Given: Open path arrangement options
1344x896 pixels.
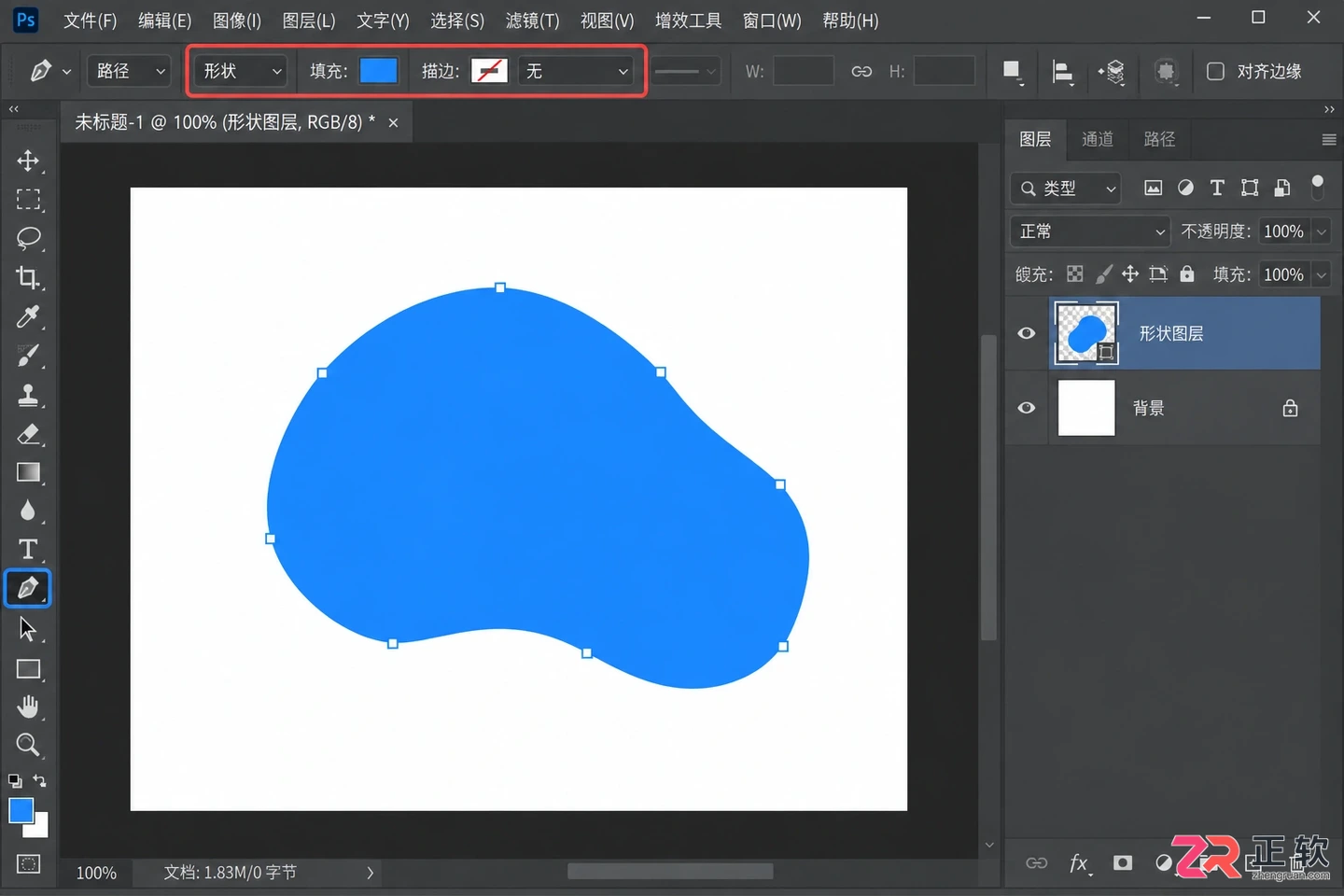Looking at the screenshot, I should pyautogui.click(x=1113, y=72).
